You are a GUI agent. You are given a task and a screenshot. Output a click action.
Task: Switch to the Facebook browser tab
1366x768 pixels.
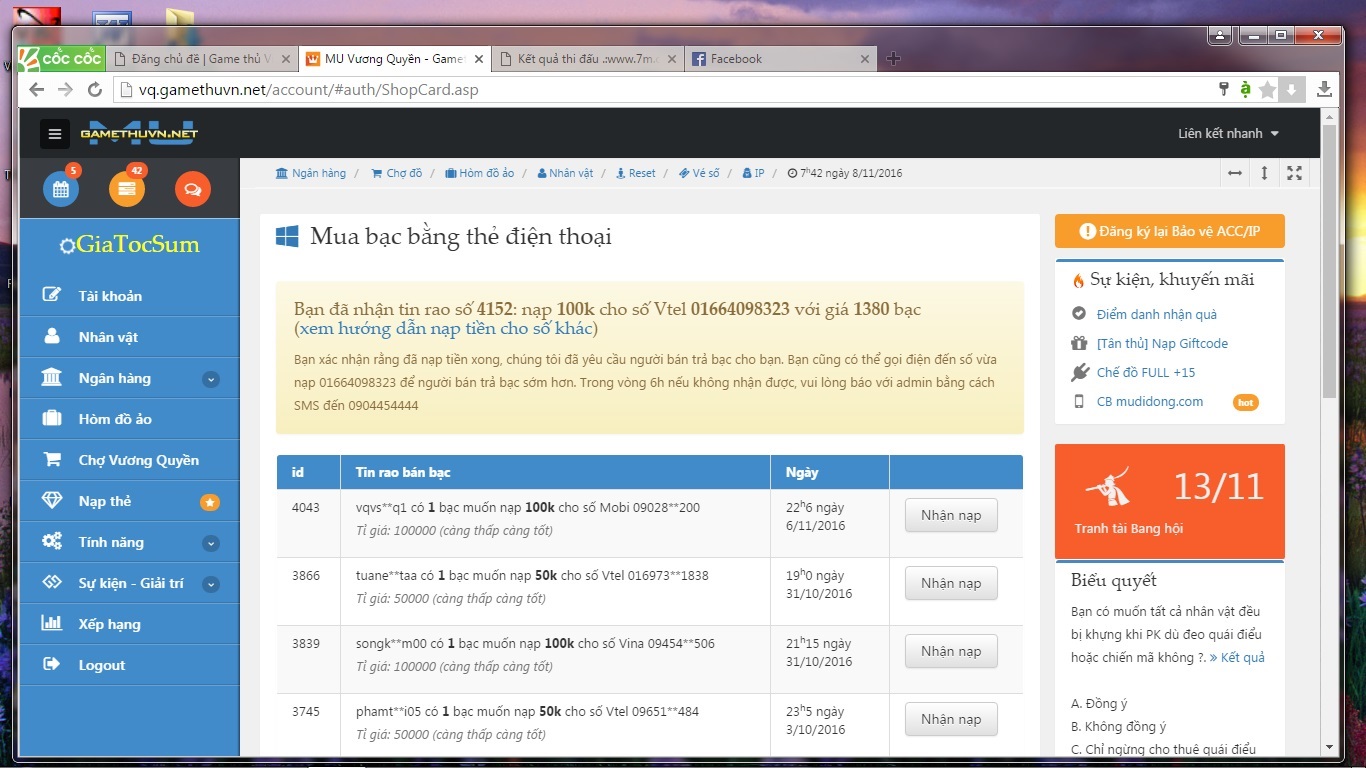click(736, 59)
